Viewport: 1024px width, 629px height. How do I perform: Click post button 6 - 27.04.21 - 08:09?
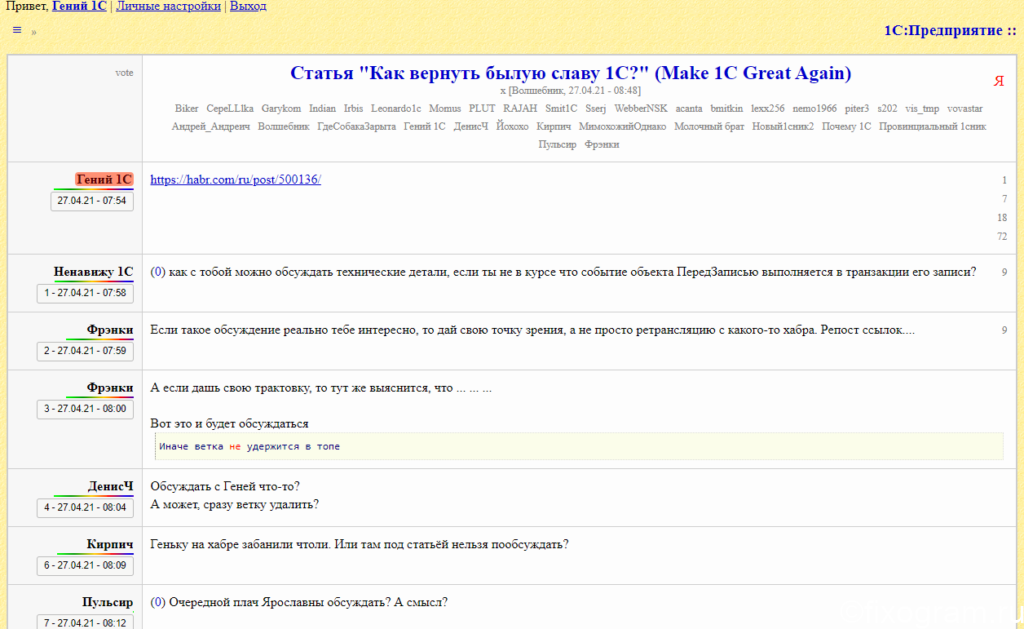tap(86, 566)
